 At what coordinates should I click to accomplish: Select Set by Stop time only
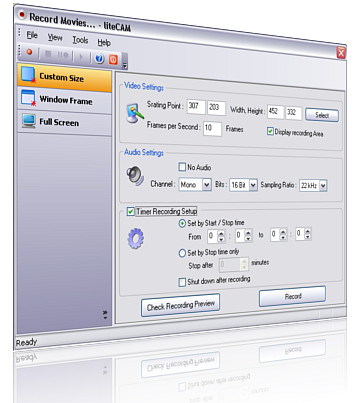point(182,253)
